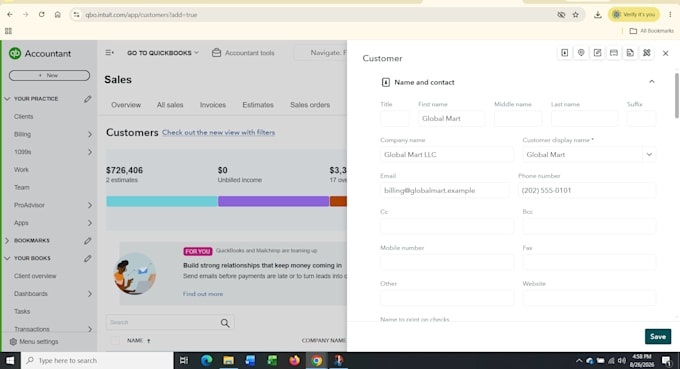Screen dimensions: 680x369
Task: Click the magnifier icon in customer search
Action: point(225,323)
